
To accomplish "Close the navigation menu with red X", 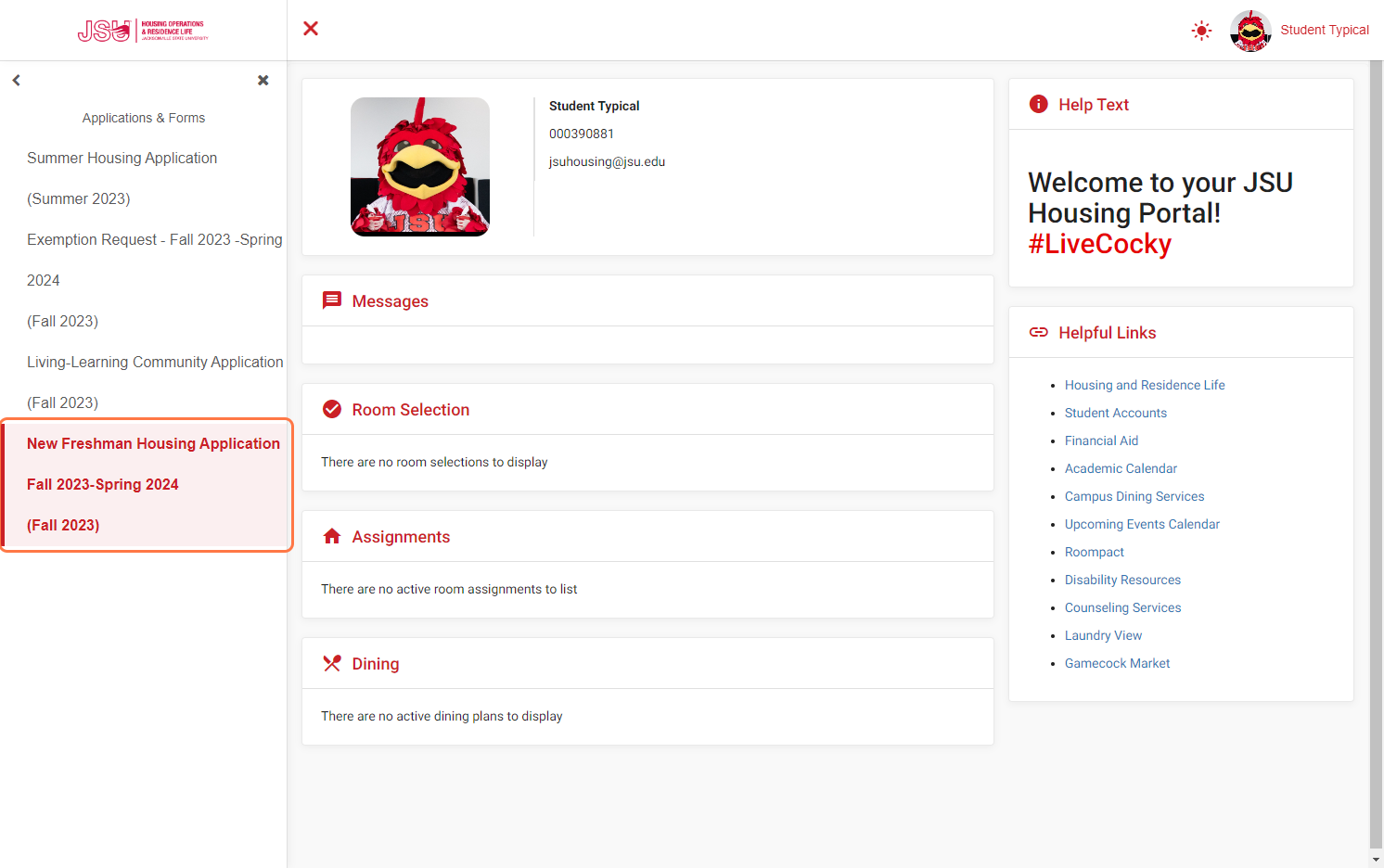I will 311,29.
